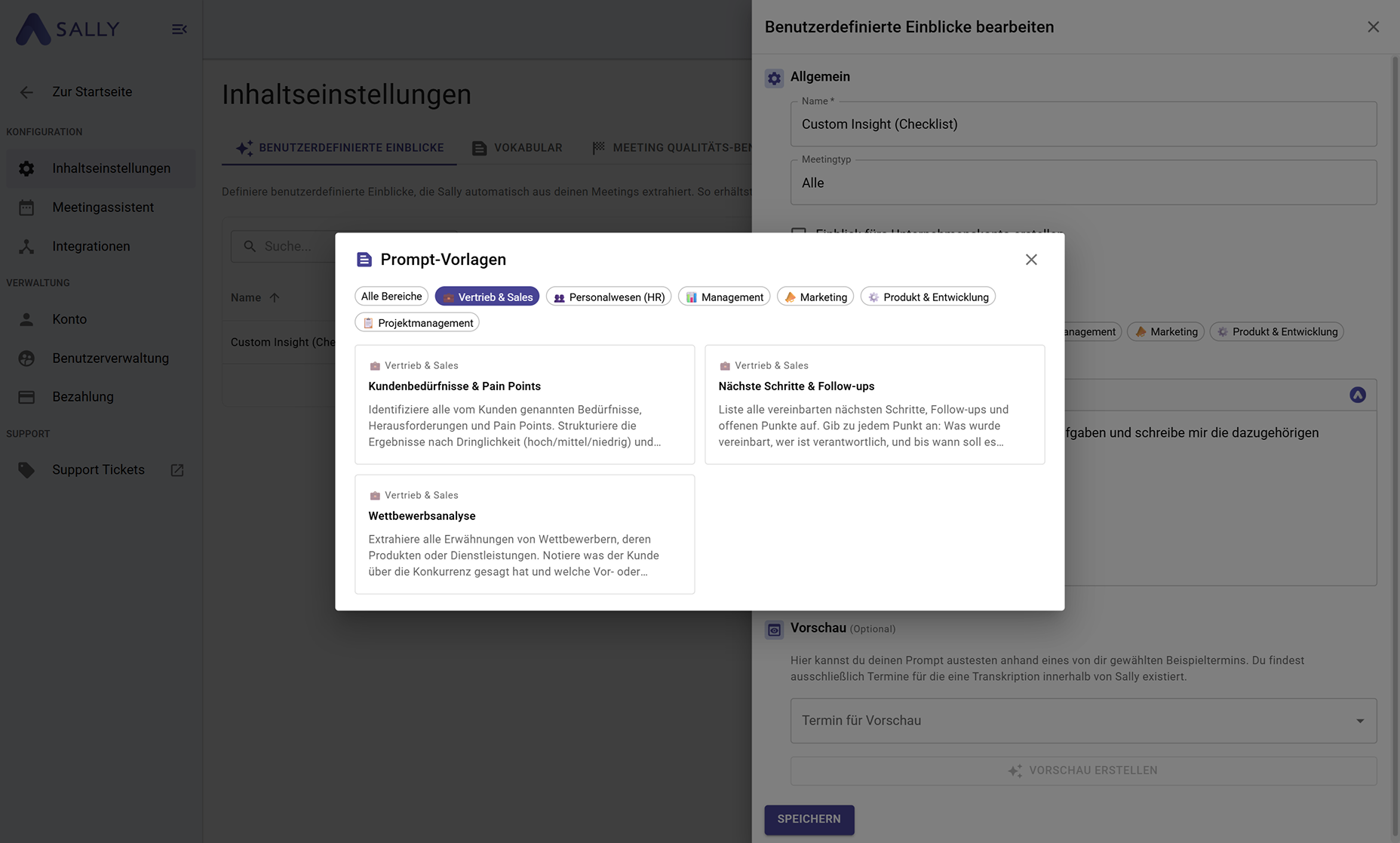This screenshot has height=843, width=1400.
Task: Click Name column sort arrow
Action: pyautogui.click(x=275, y=297)
